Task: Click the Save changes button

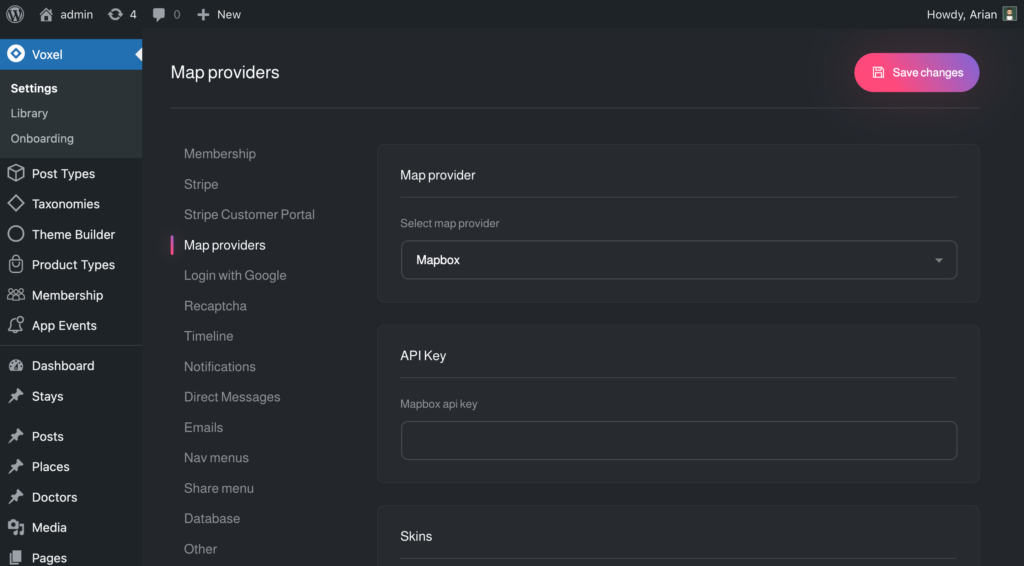Action: (916, 72)
